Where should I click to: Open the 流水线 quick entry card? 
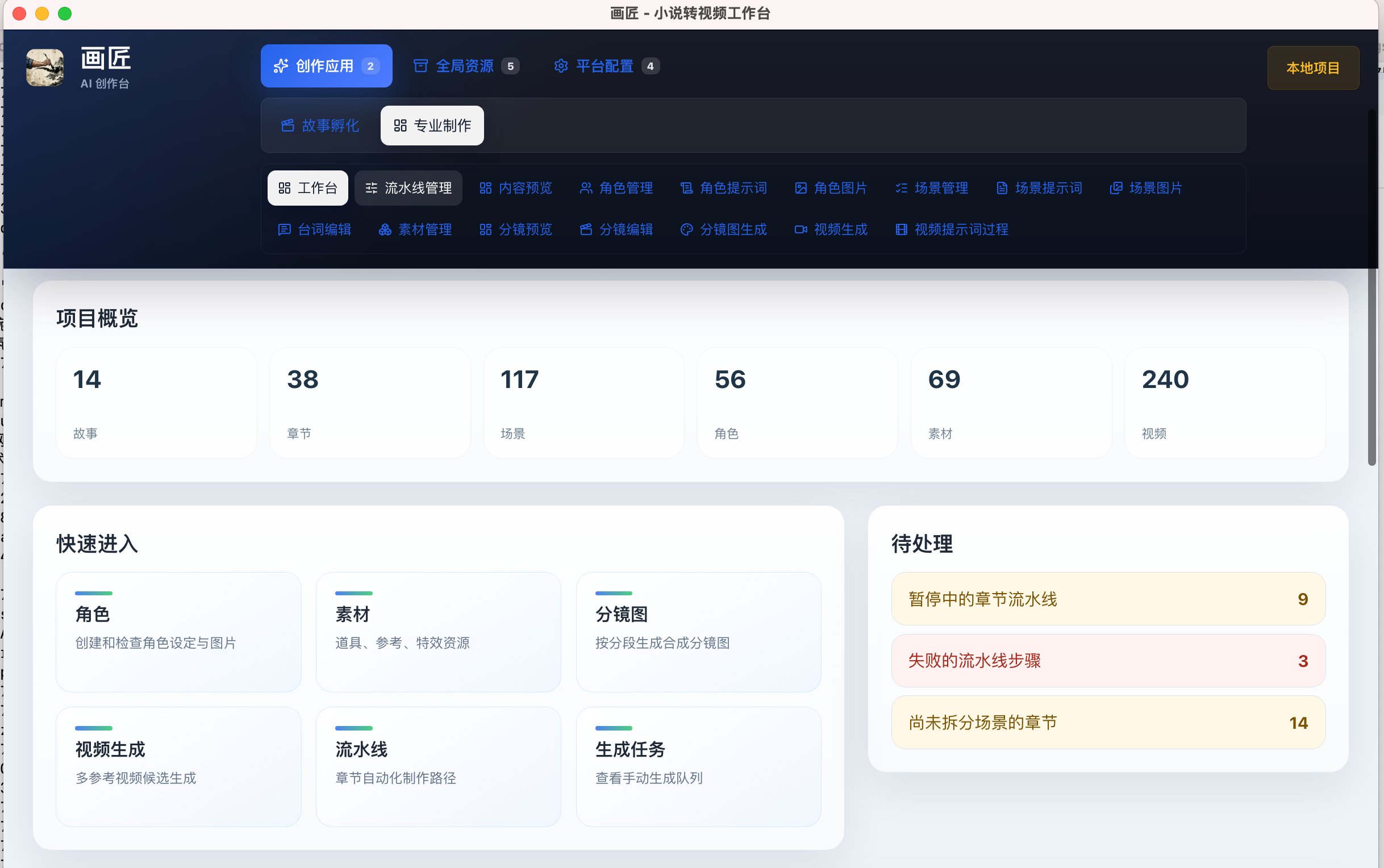[439, 767]
